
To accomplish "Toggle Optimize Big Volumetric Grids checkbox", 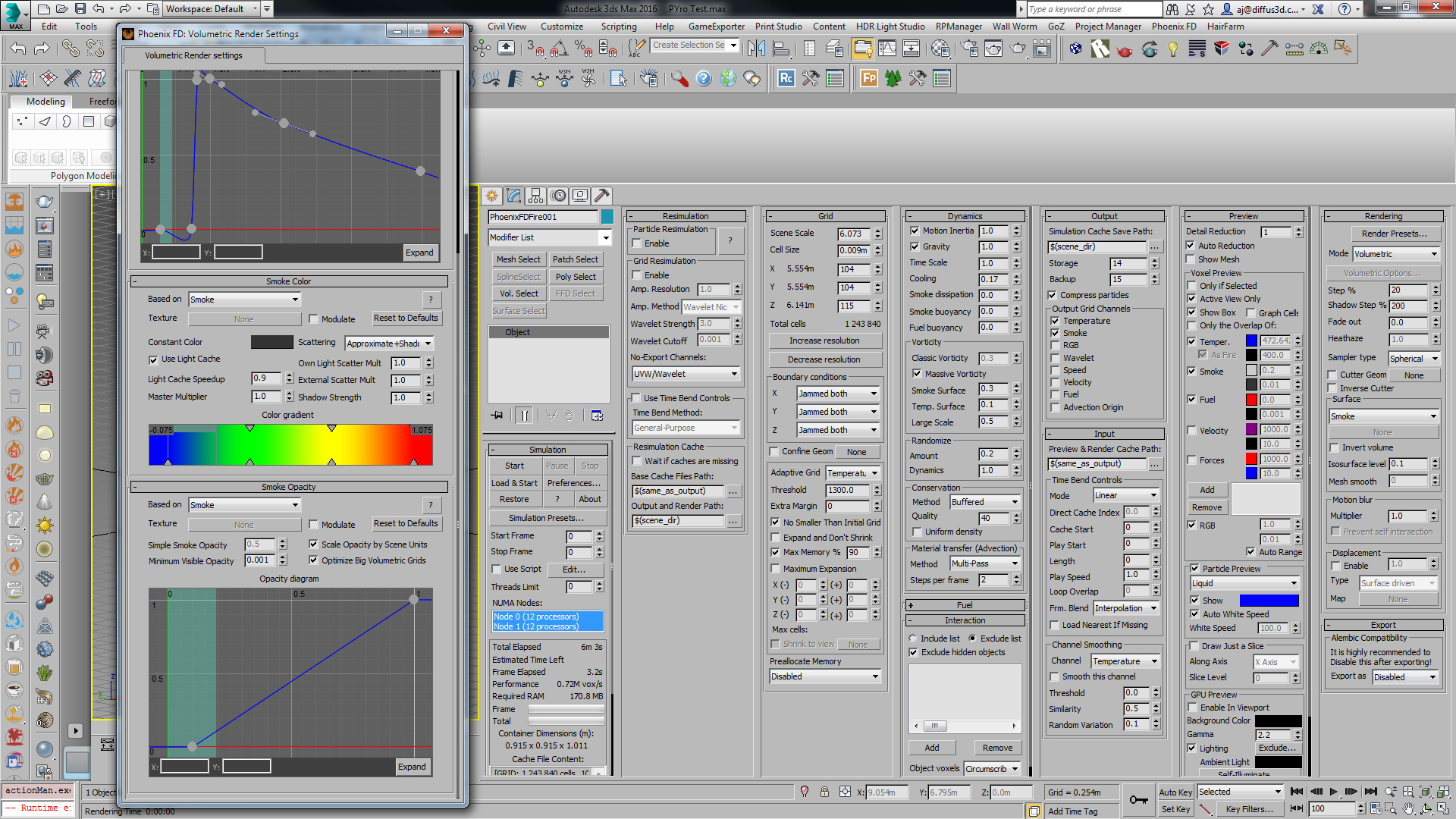I will pyautogui.click(x=313, y=560).
